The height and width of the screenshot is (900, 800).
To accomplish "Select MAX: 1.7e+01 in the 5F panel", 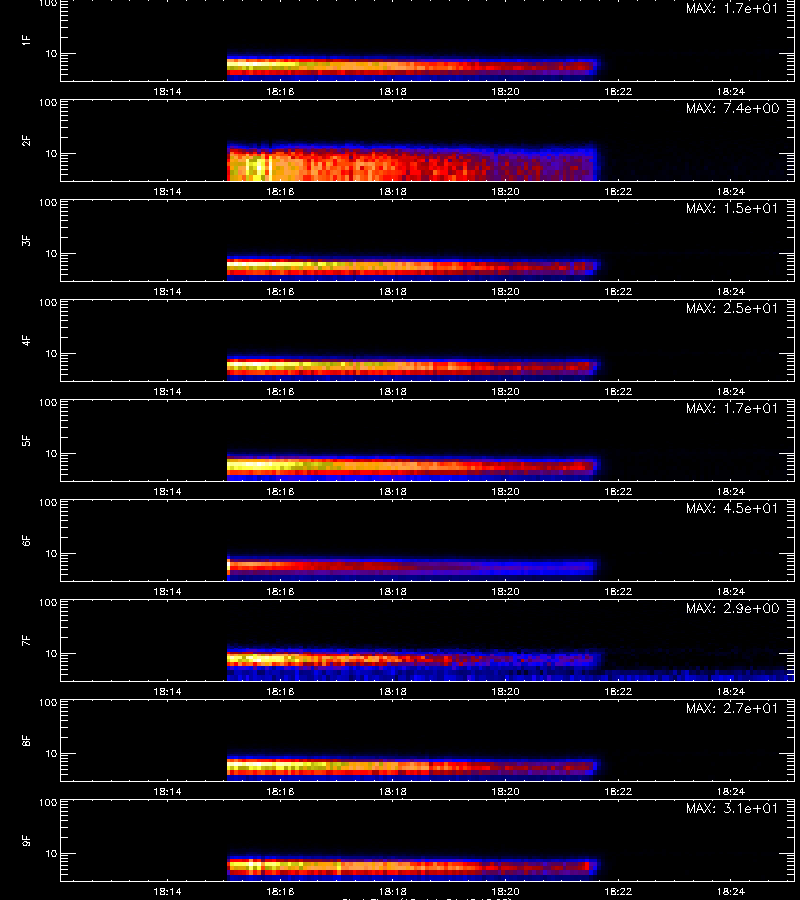I will pyautogui.click(x=732, y=409).
